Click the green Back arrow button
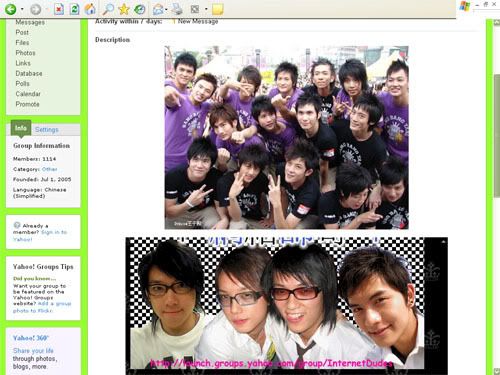Viewport: 500px width, 375px height. click(10, 9)
